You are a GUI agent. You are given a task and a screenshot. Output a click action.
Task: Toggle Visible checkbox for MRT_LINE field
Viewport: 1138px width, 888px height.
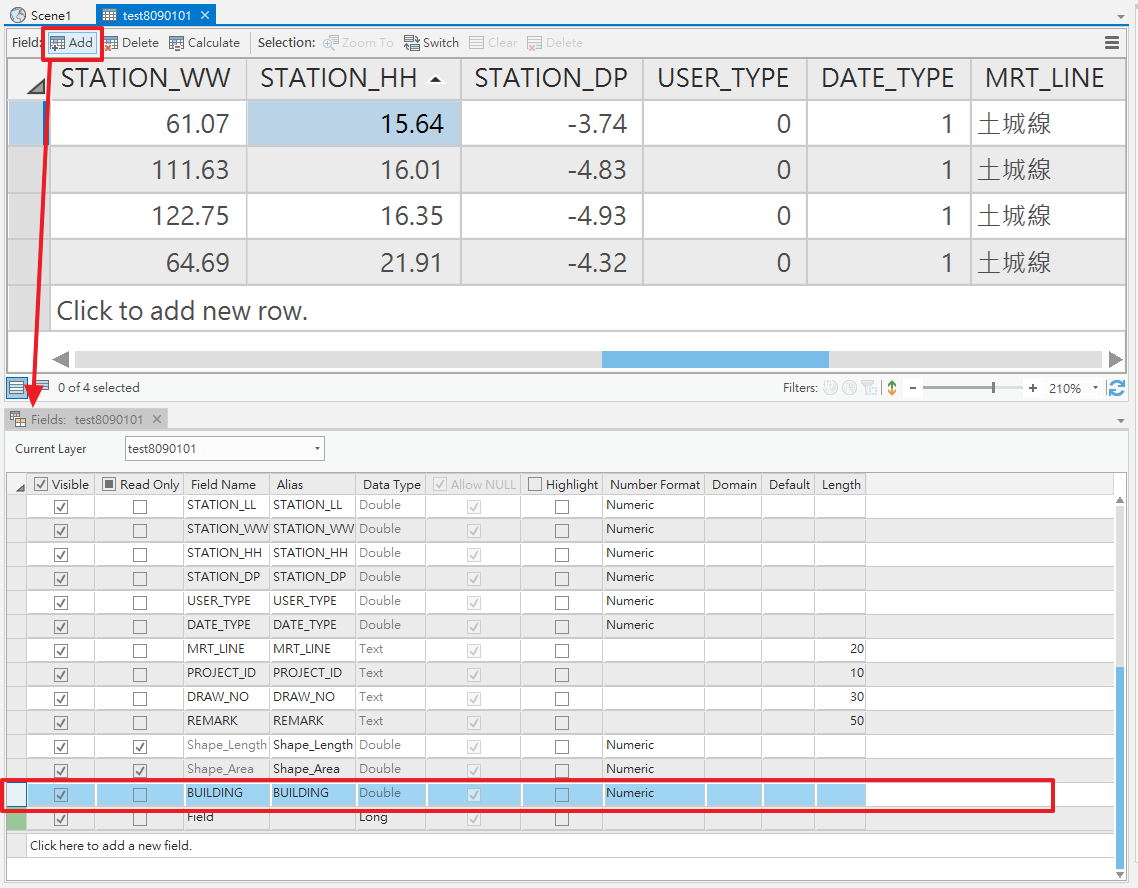61,651
